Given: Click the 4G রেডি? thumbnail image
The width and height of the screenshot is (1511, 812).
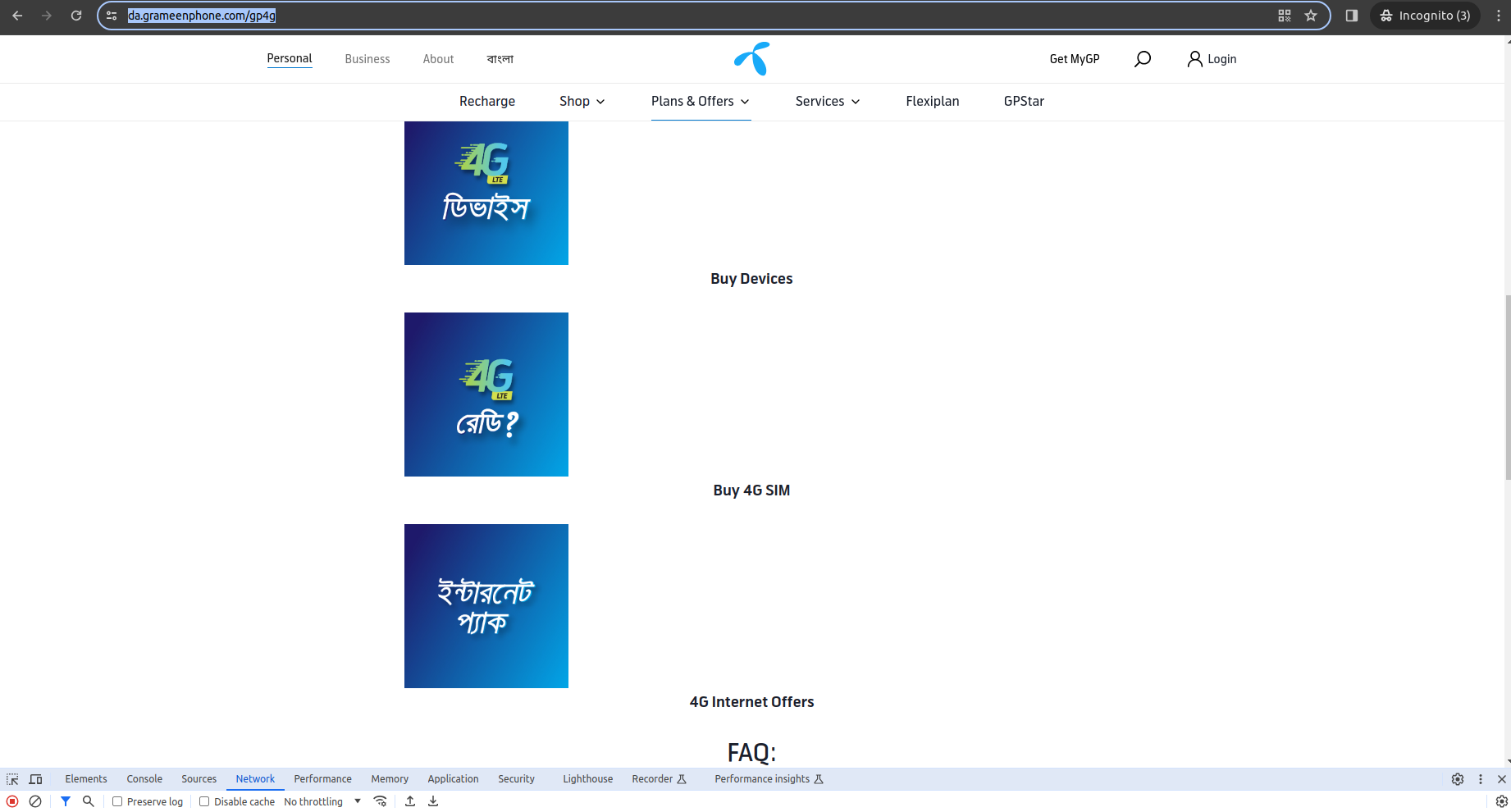Looking at the screenshot, I should [x=486, y=395].
